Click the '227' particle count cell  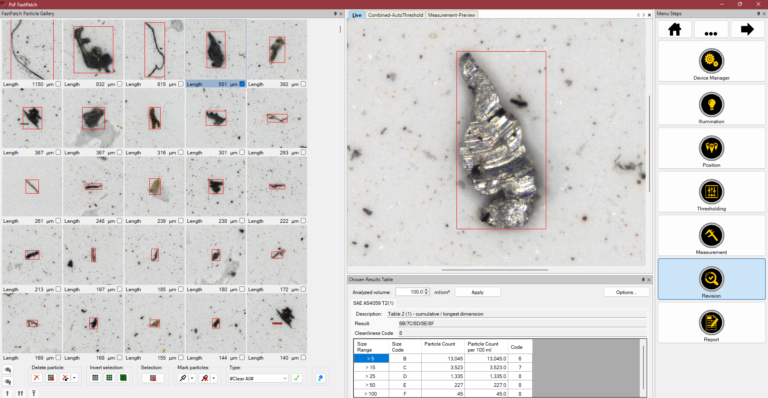click(443, 385)
